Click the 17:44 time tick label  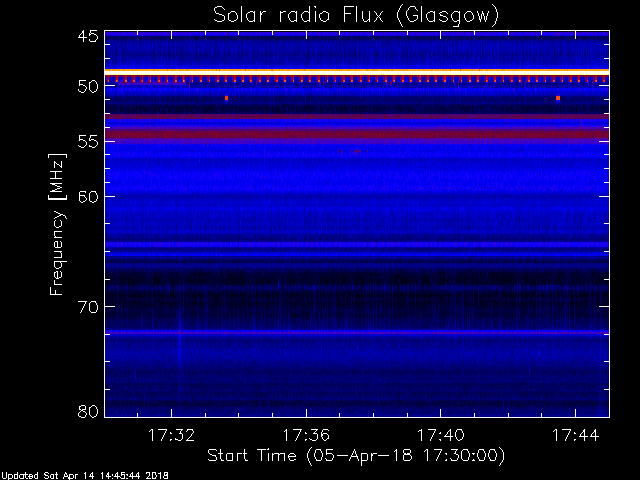tap(576, 435)
